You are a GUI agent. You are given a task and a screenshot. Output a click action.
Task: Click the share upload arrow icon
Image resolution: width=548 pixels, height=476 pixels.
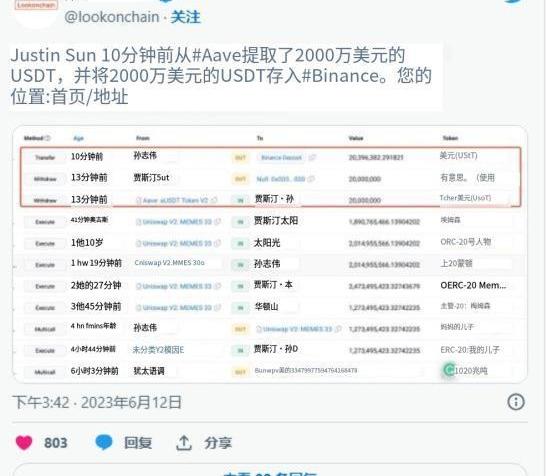tap(184, 442)
